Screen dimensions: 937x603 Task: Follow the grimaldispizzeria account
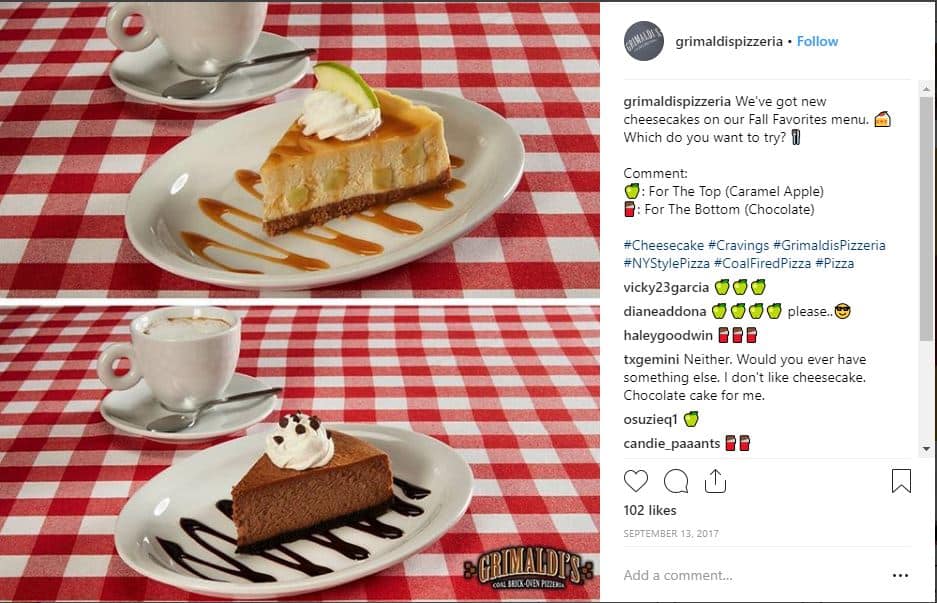tap(817, 41)
